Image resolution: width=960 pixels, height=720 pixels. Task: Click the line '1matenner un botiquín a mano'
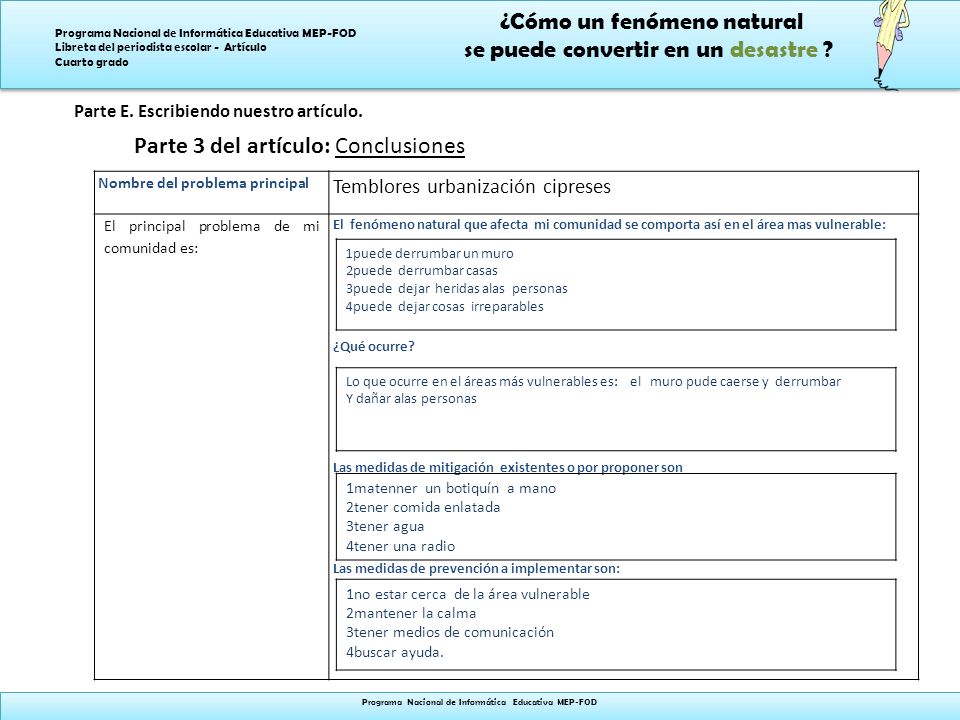[x=451, y=489]
